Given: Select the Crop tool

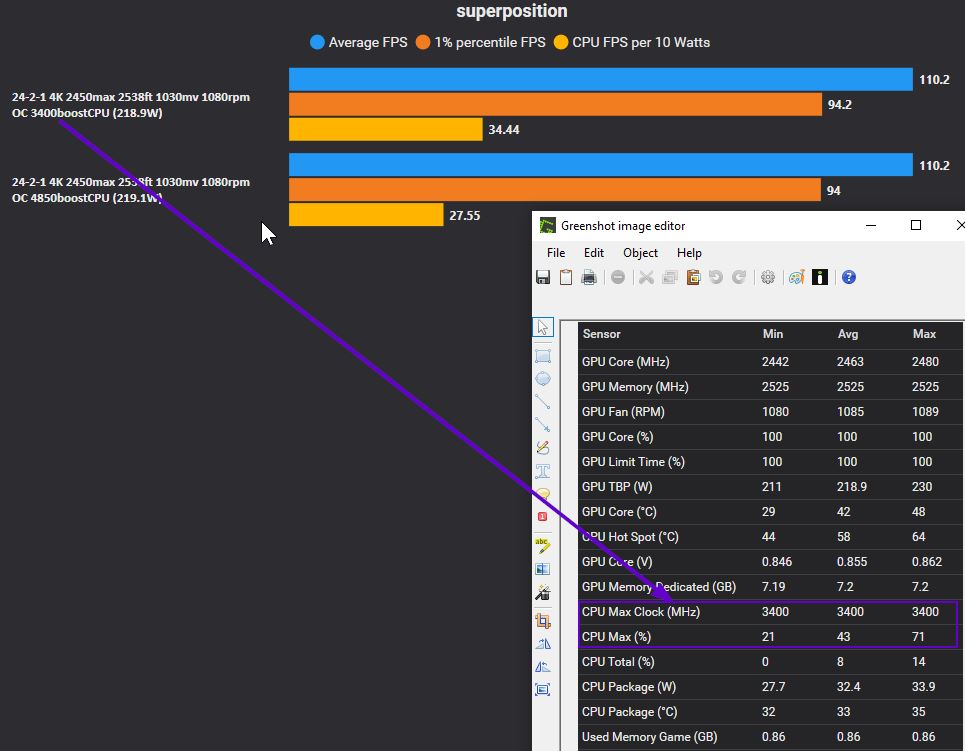Looking at the screenshot, I should (543, 620).
